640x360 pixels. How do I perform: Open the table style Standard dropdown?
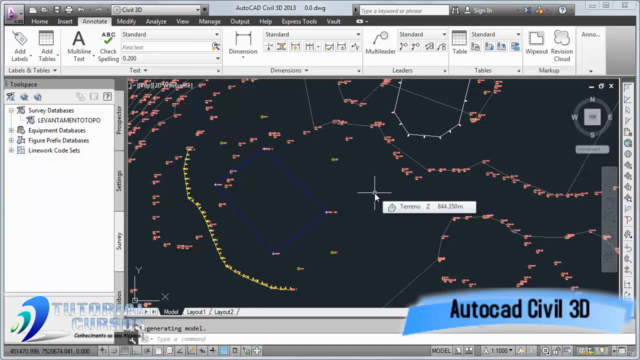[495, 34]
